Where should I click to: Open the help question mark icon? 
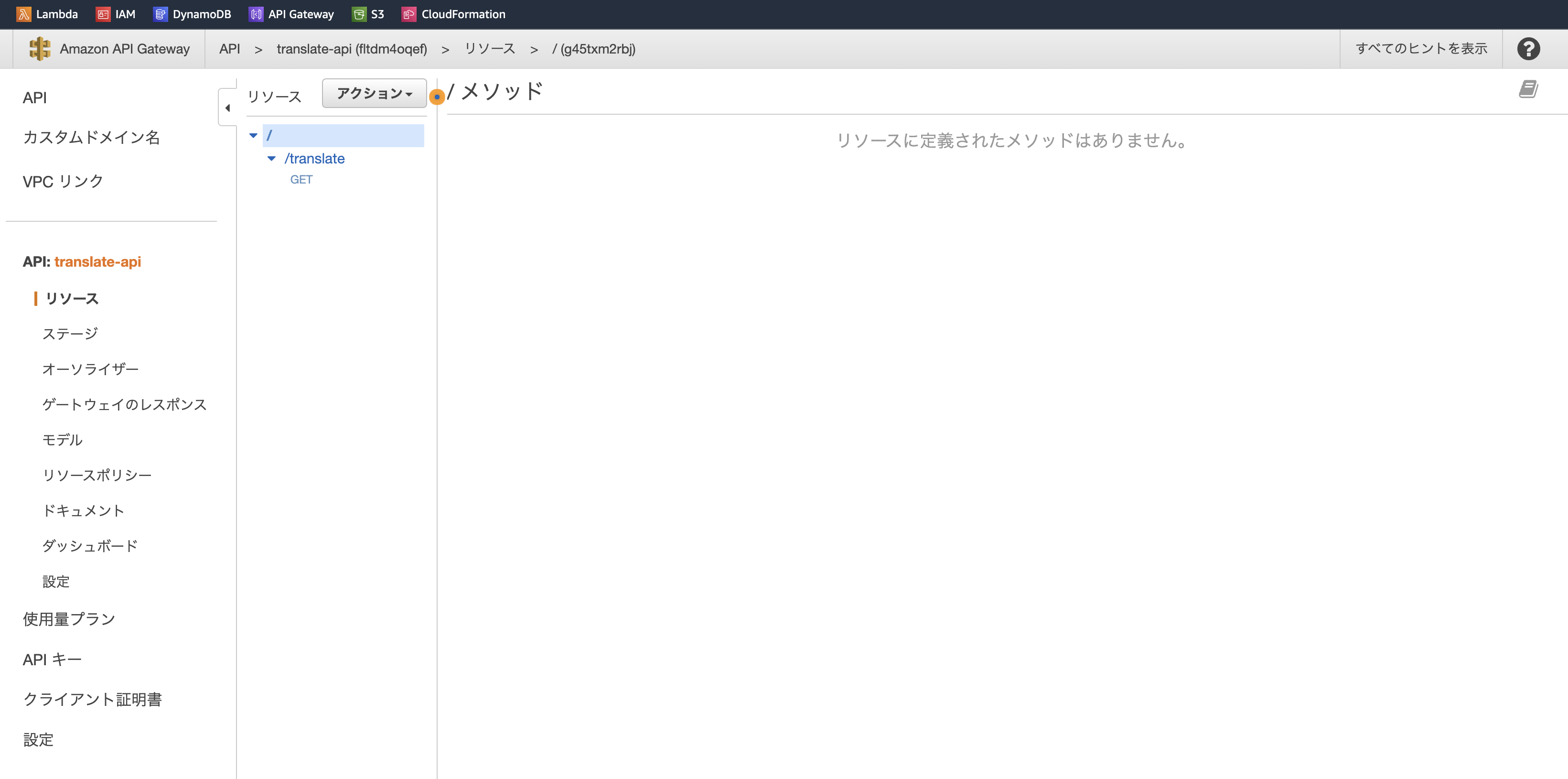click(1529, 48)
